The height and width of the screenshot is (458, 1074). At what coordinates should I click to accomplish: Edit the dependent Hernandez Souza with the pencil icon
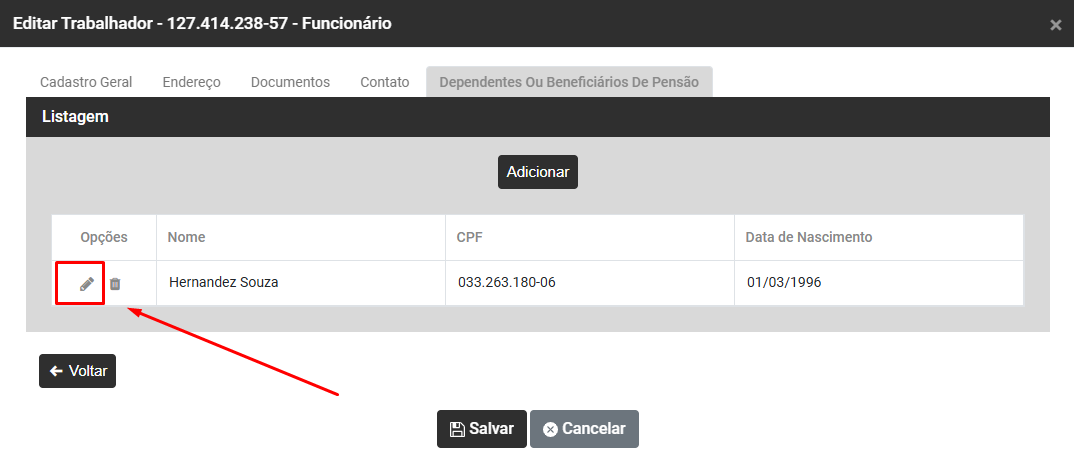click(87, 284)
